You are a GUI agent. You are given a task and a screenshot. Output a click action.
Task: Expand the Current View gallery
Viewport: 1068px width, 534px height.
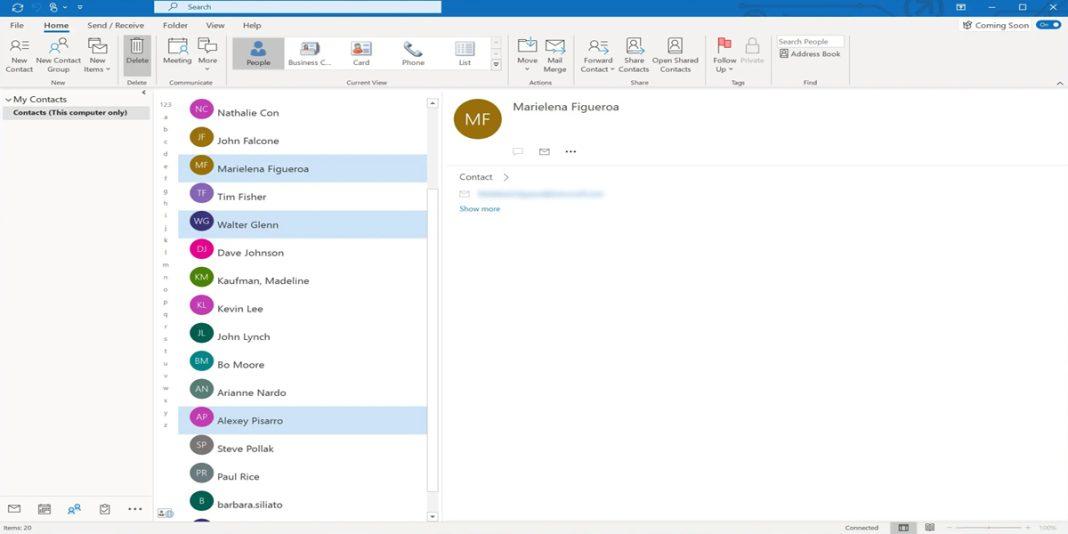496,65
